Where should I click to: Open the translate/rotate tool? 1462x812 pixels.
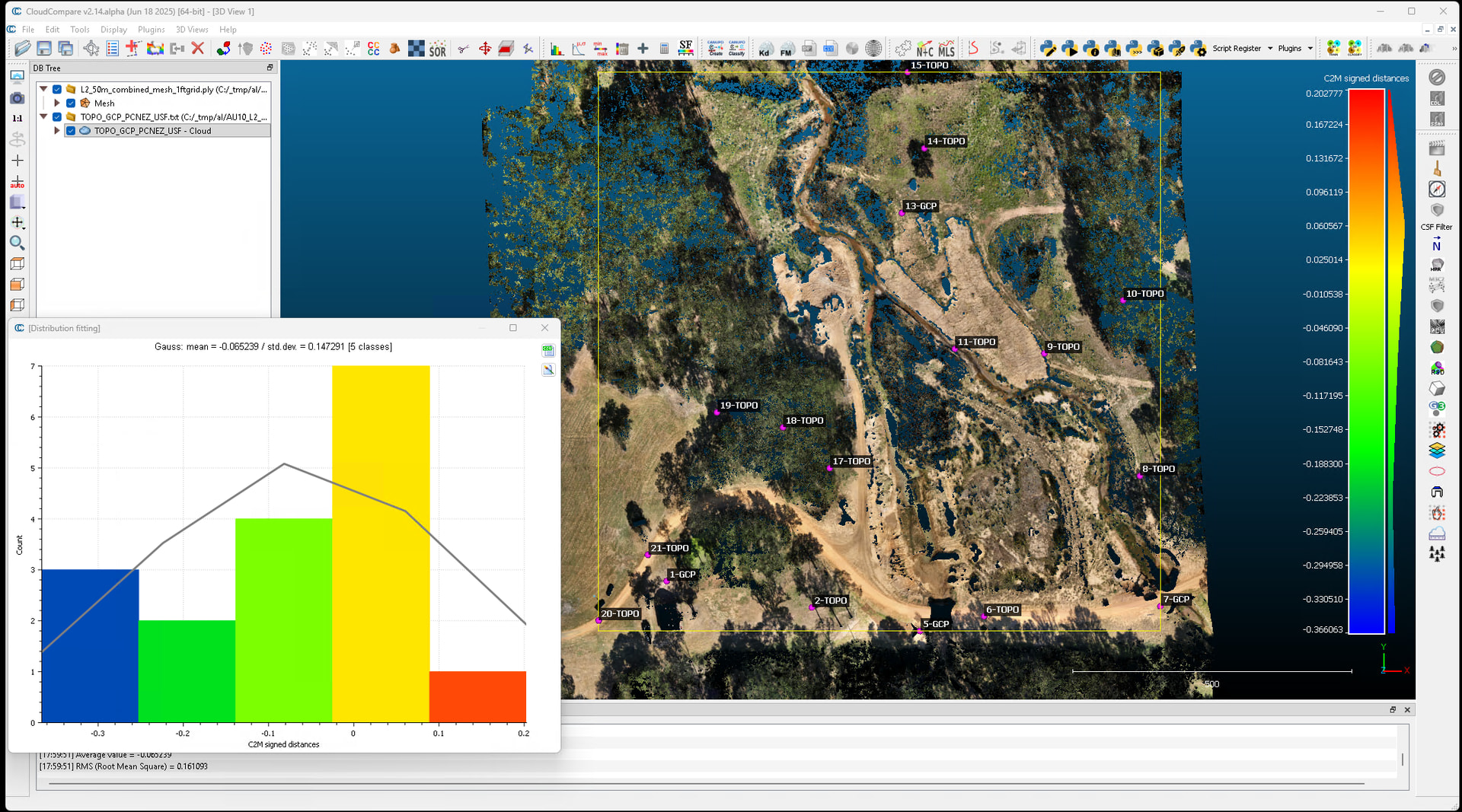tap(484, 49)
